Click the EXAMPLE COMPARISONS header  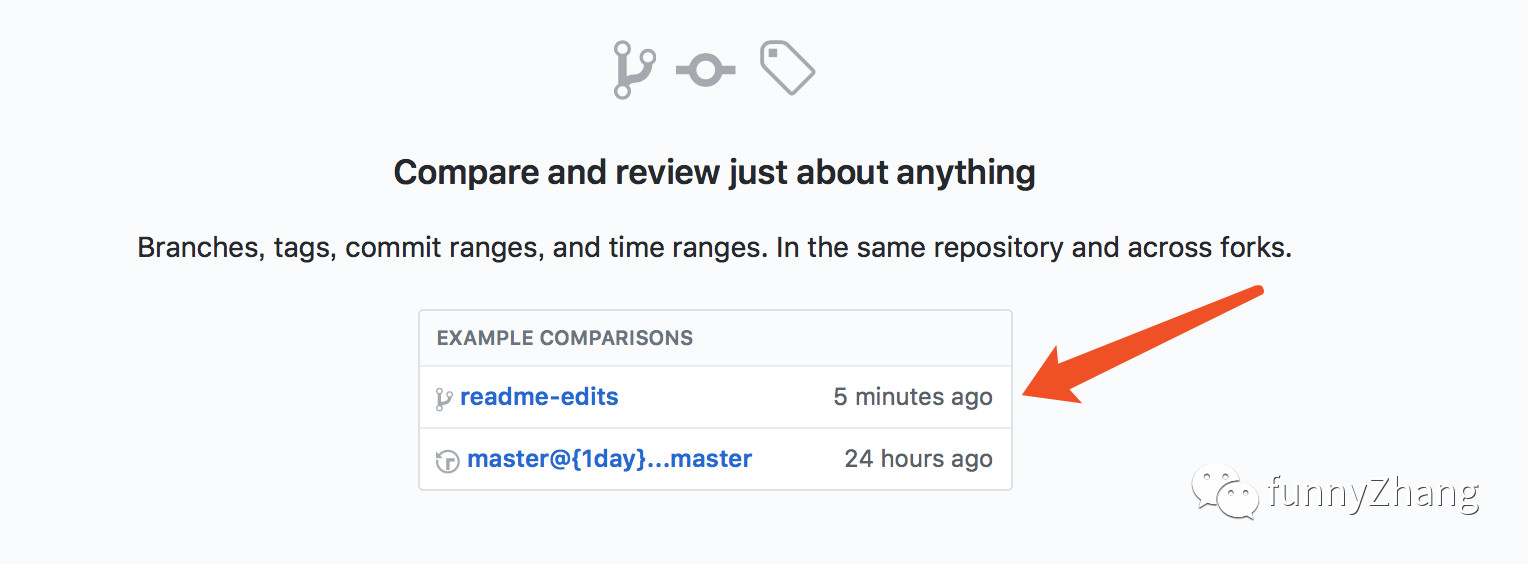pyautogui.click(x=565, y=338)
